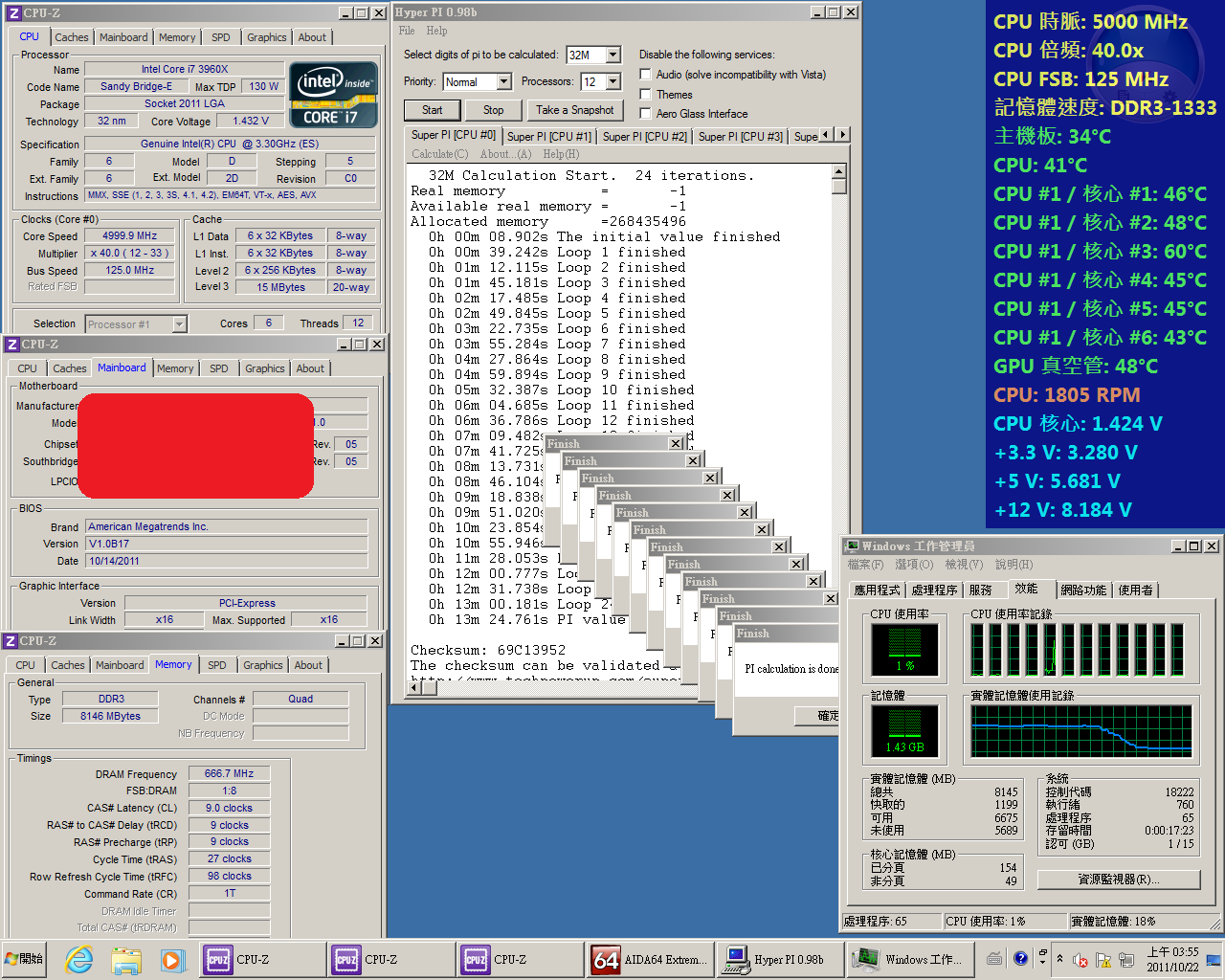Click the memory usage meter showing 1.43 GB
1225x980 pixels.
click(x=904, y=732)
